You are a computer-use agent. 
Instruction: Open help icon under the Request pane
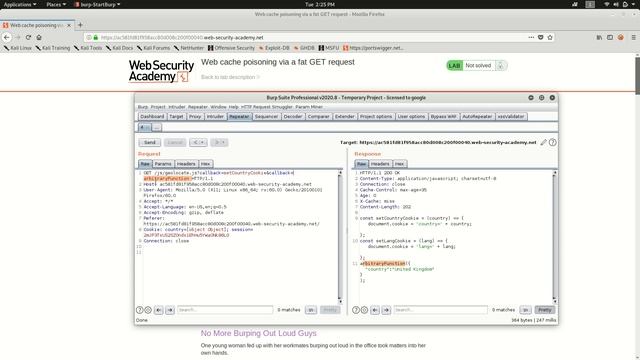click(x=140, y=310)
